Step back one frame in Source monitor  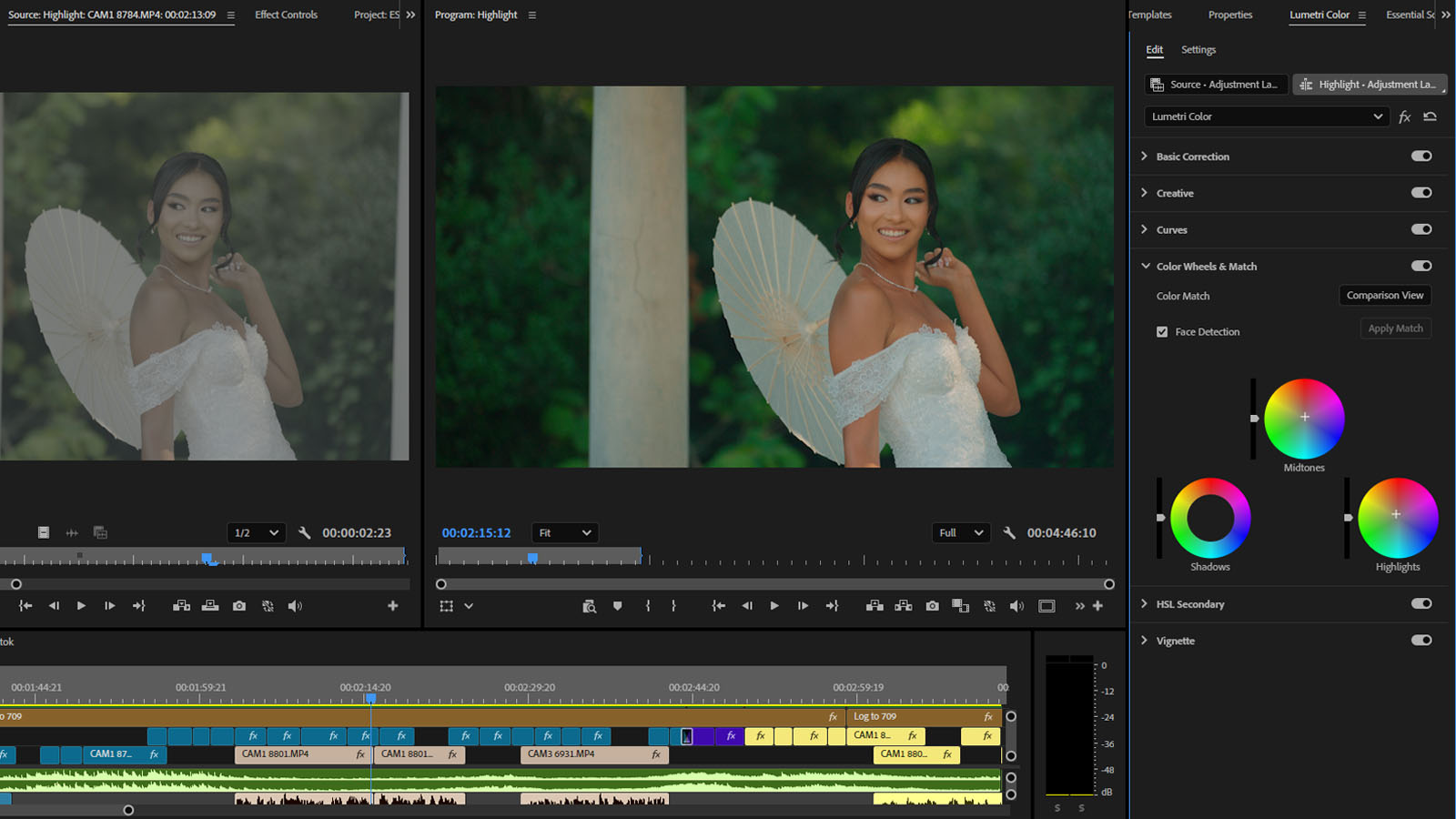pyautogui.click(x=54, y=606)
